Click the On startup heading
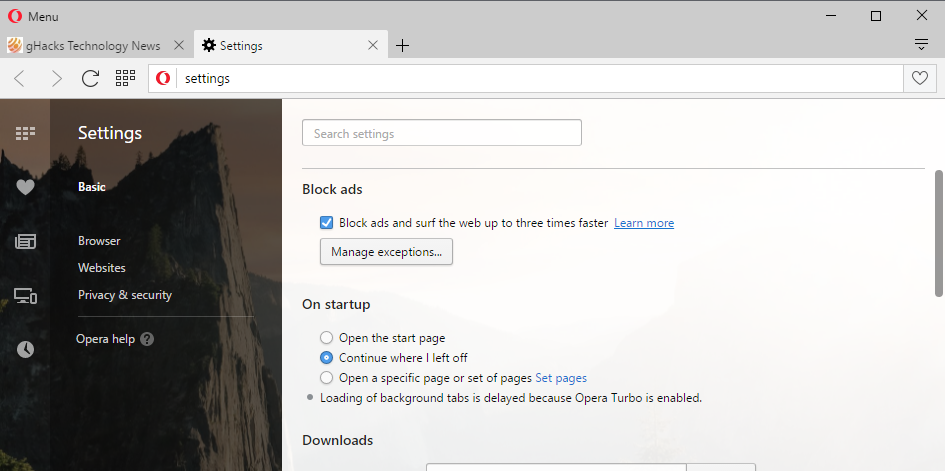 click(x=336, y=304)
